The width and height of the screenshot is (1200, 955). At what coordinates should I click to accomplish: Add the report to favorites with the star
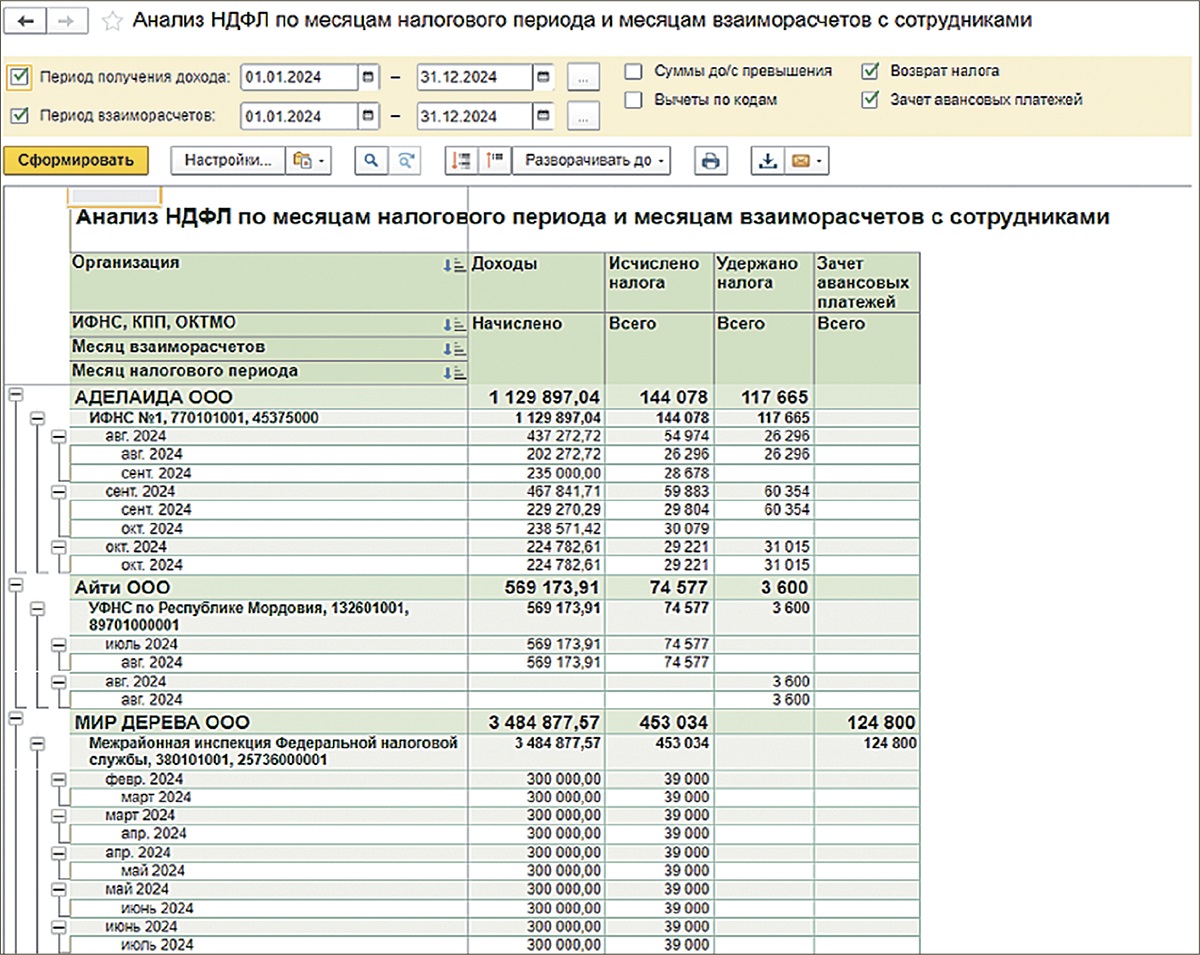[113, 21]
